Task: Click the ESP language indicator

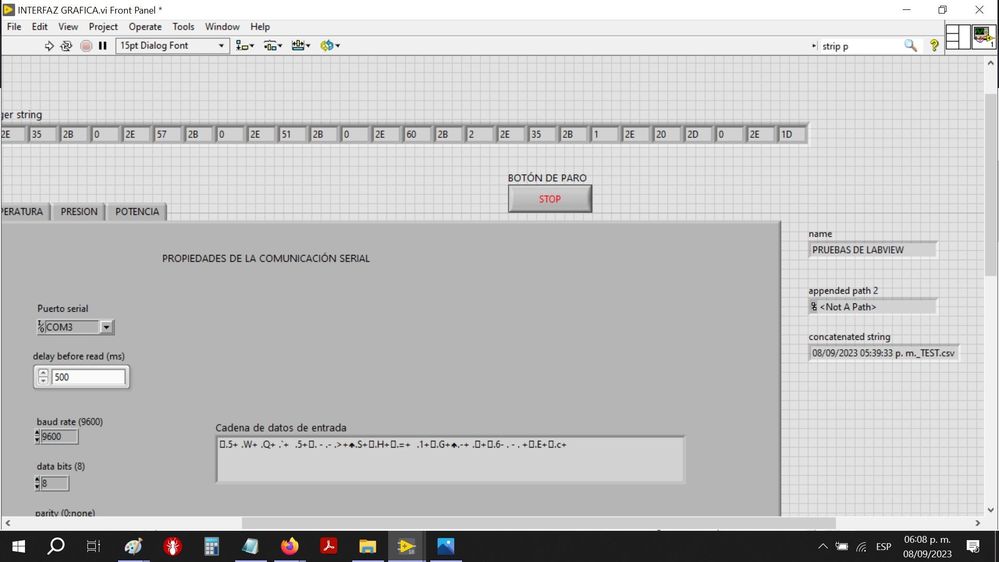Action: pyautogui.click(x=884, y=547)
